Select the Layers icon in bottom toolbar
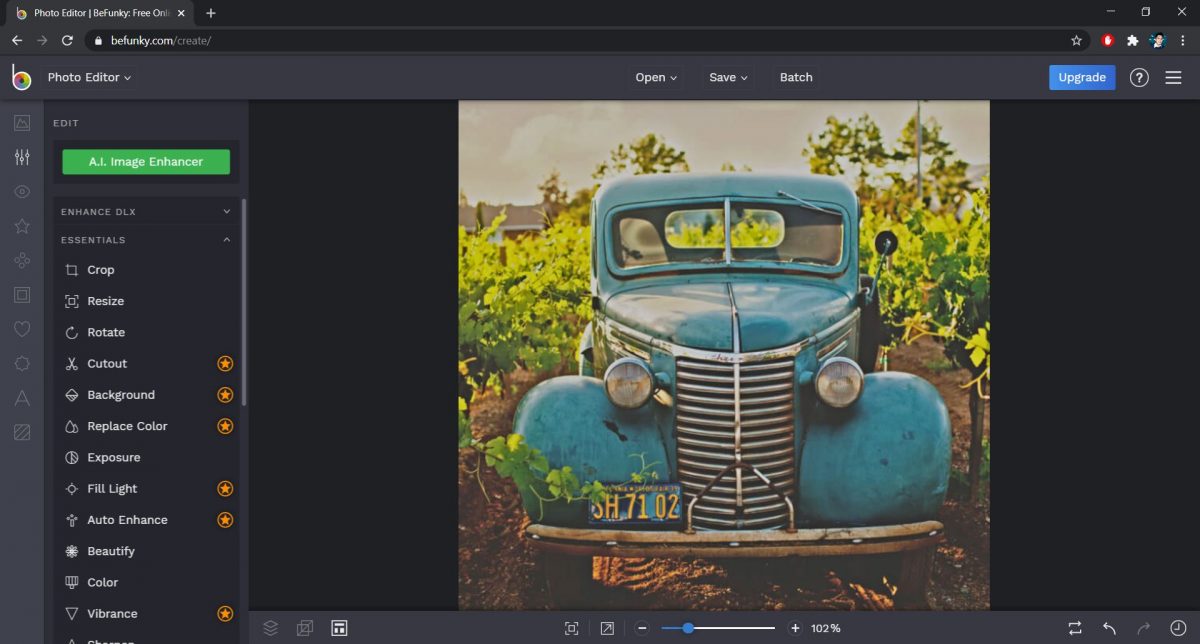The height and width of the screenshot is (644, 1200). coord(269,627)
